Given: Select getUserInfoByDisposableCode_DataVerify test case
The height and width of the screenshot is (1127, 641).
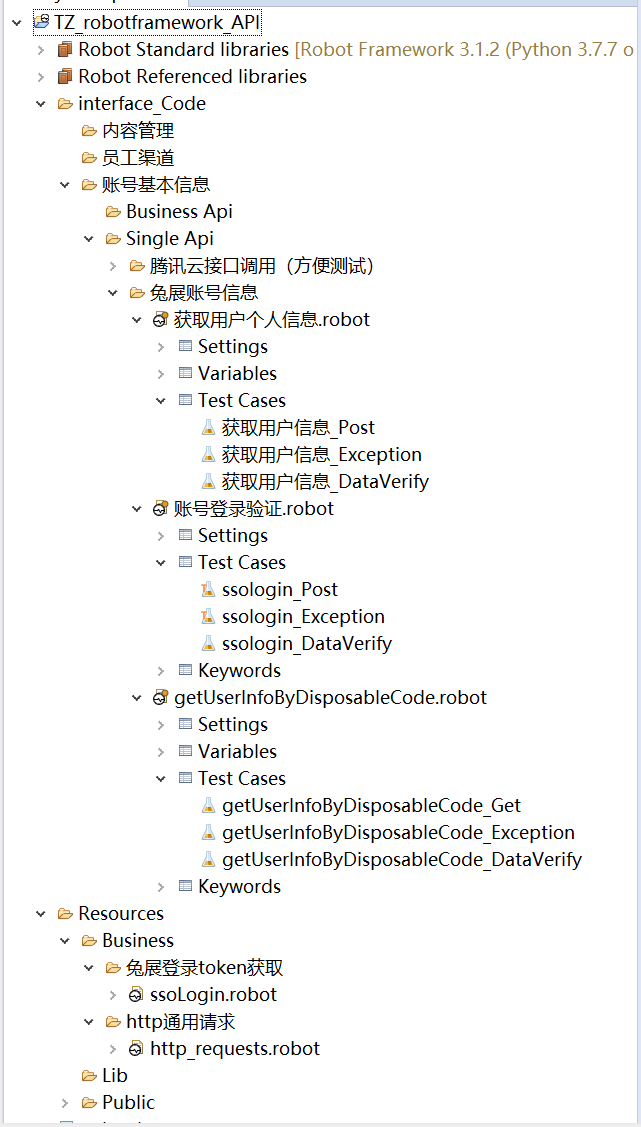Looking at the screenshot, I should coord(402,860).
